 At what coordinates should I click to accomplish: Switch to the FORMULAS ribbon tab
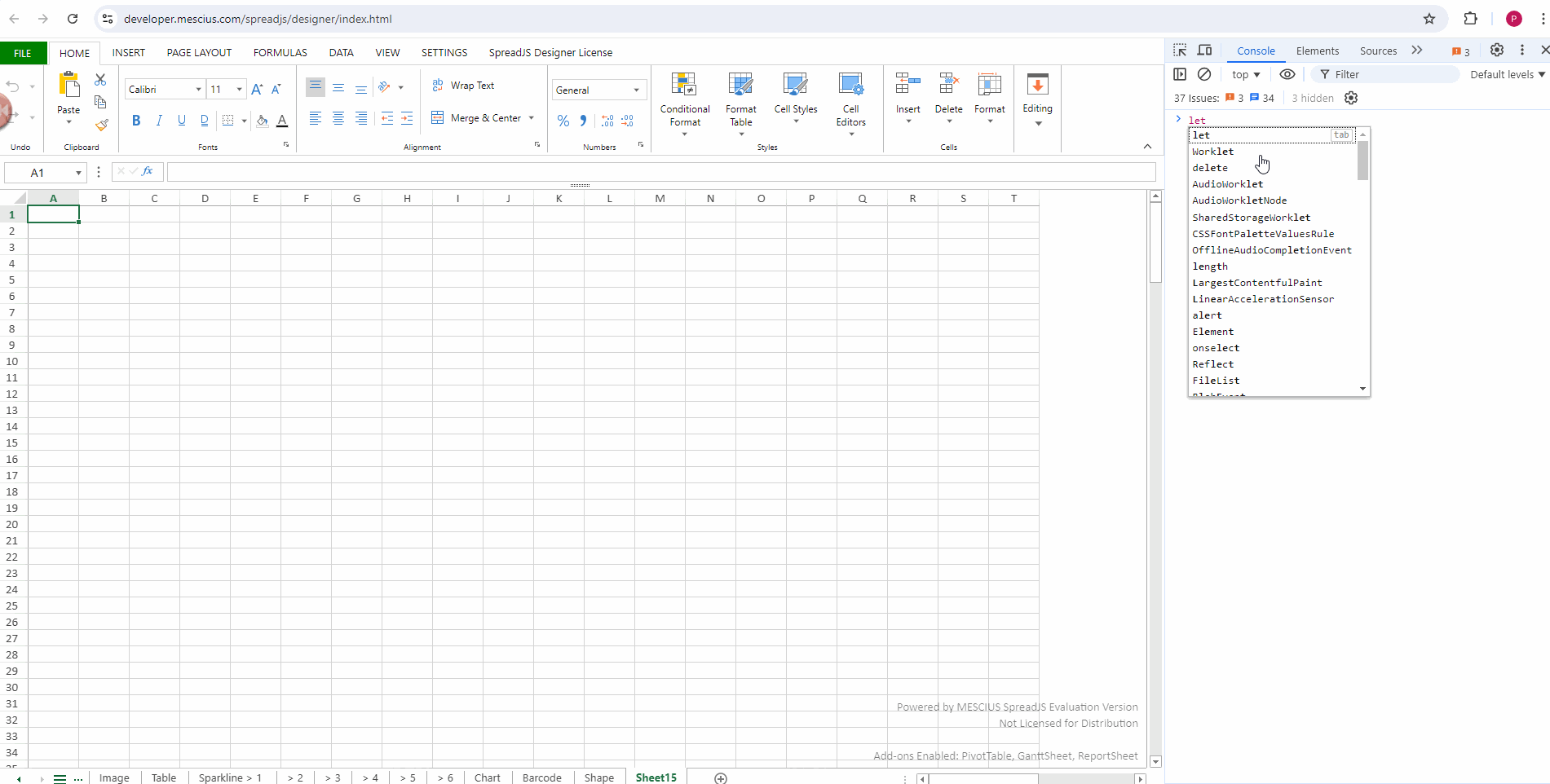pyautogui.click(x=280, y=52)
